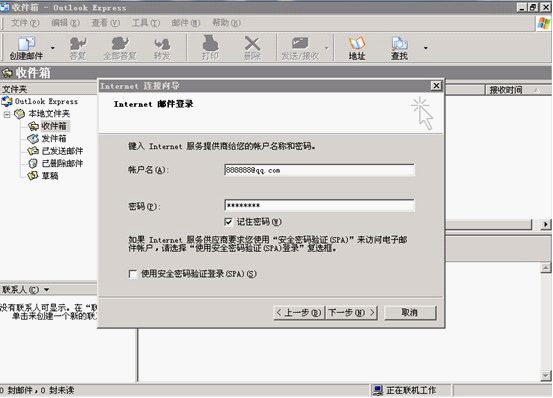
Task: Click the message list horizontal scroll right arrow
Action: (x=546, y=224)
